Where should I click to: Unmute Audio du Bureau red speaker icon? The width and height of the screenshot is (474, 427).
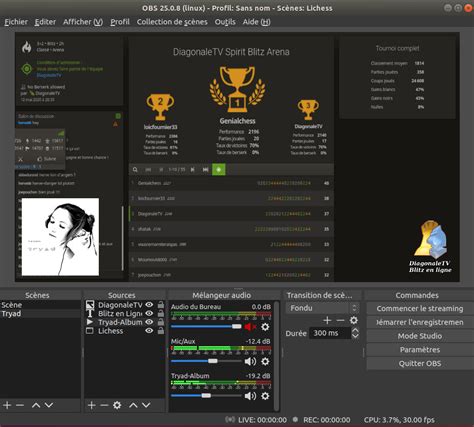point(250,327)
